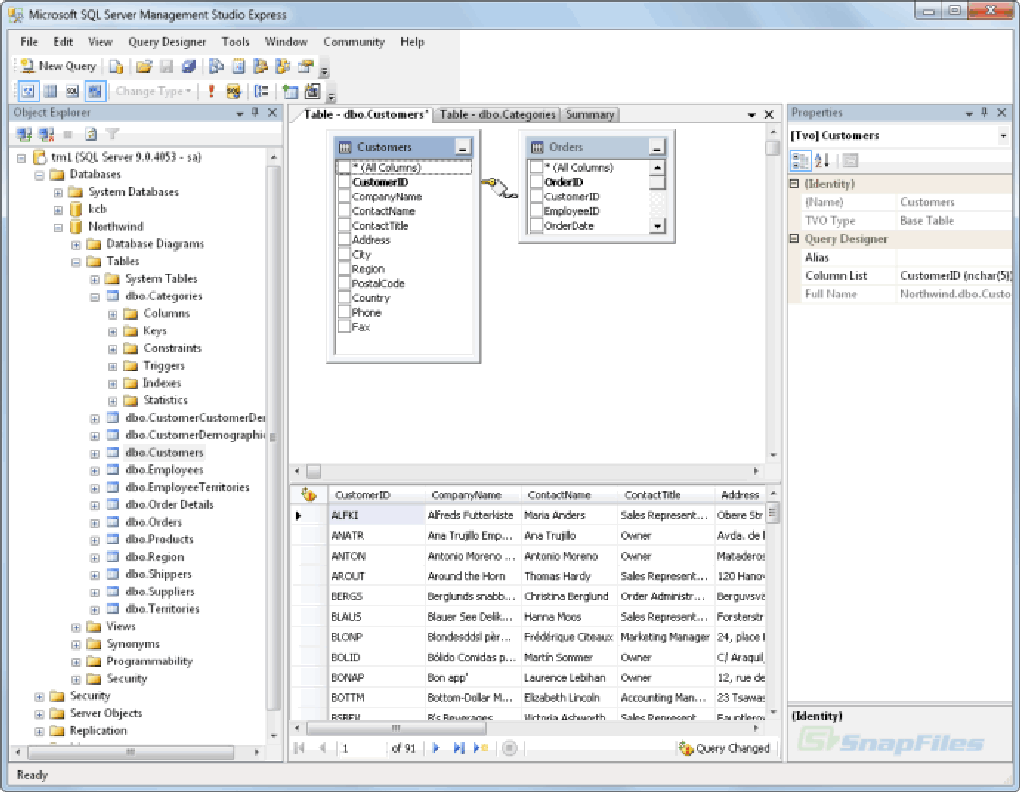Expand the Views folder node
1020x792 pixels.
(x=76, y=627)
